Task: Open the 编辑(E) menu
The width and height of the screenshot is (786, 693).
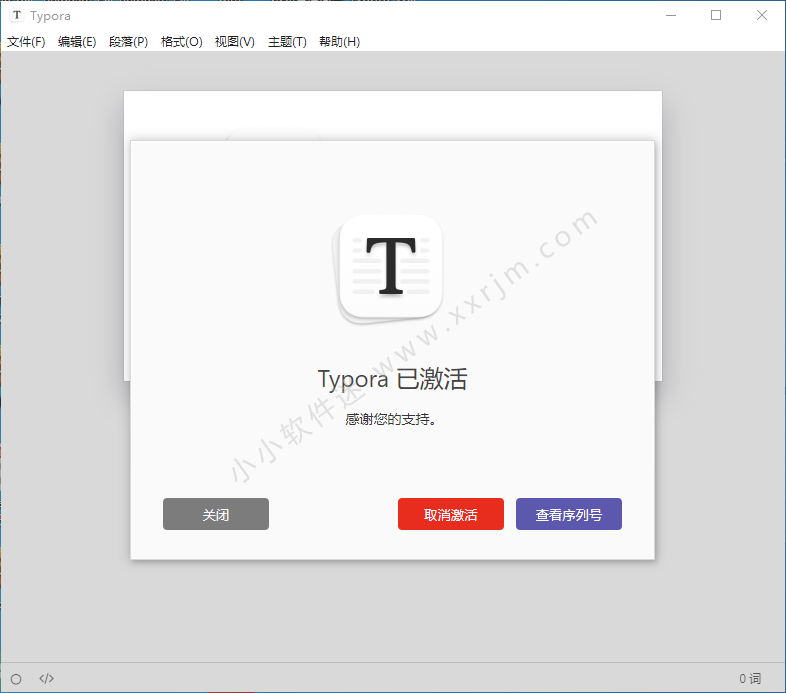Action: [77, 42]
